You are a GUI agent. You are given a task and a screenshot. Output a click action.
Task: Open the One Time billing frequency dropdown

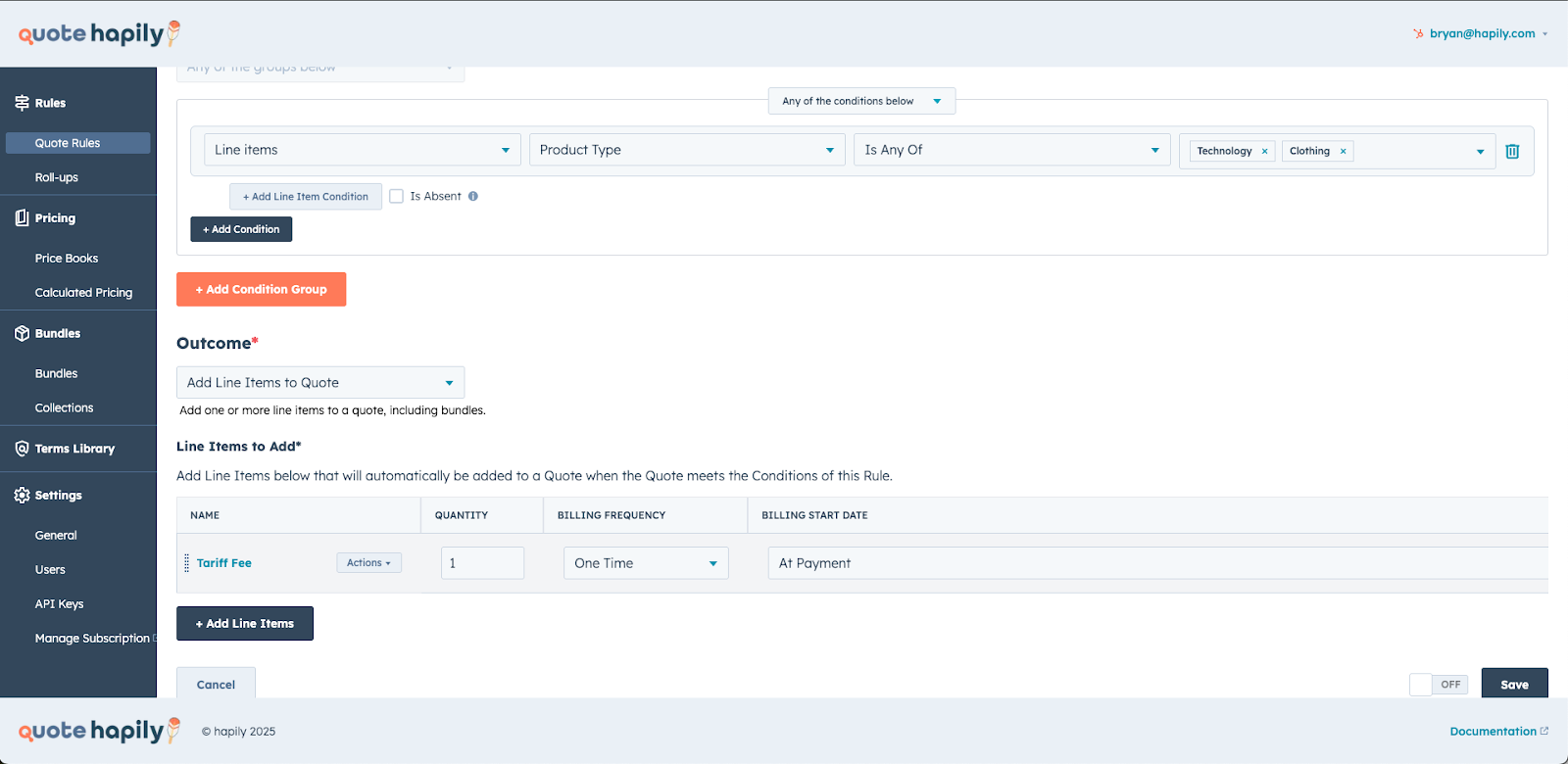[x=646, y=563]
